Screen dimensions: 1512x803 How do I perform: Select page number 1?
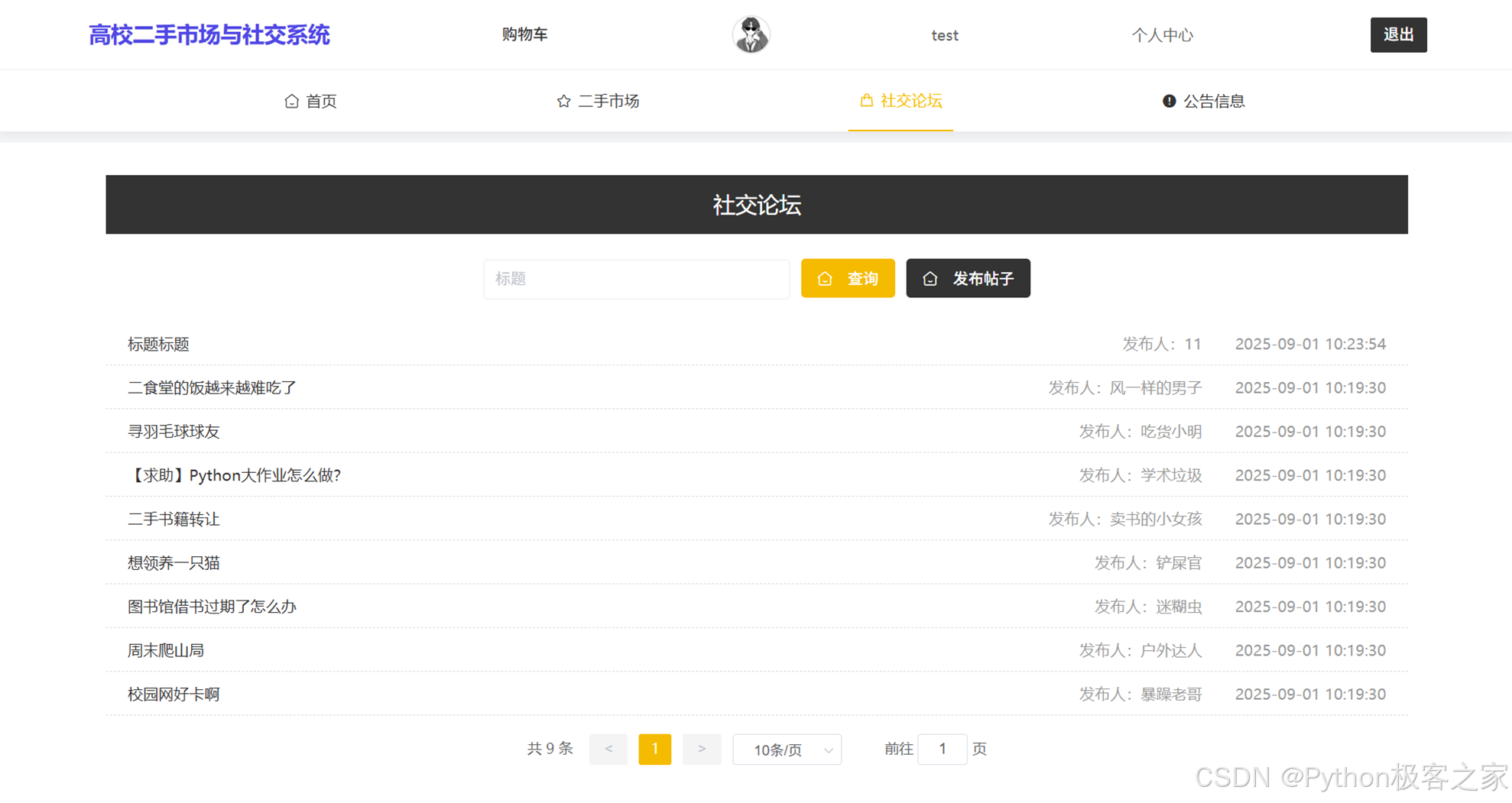click(x=655, y=749)
